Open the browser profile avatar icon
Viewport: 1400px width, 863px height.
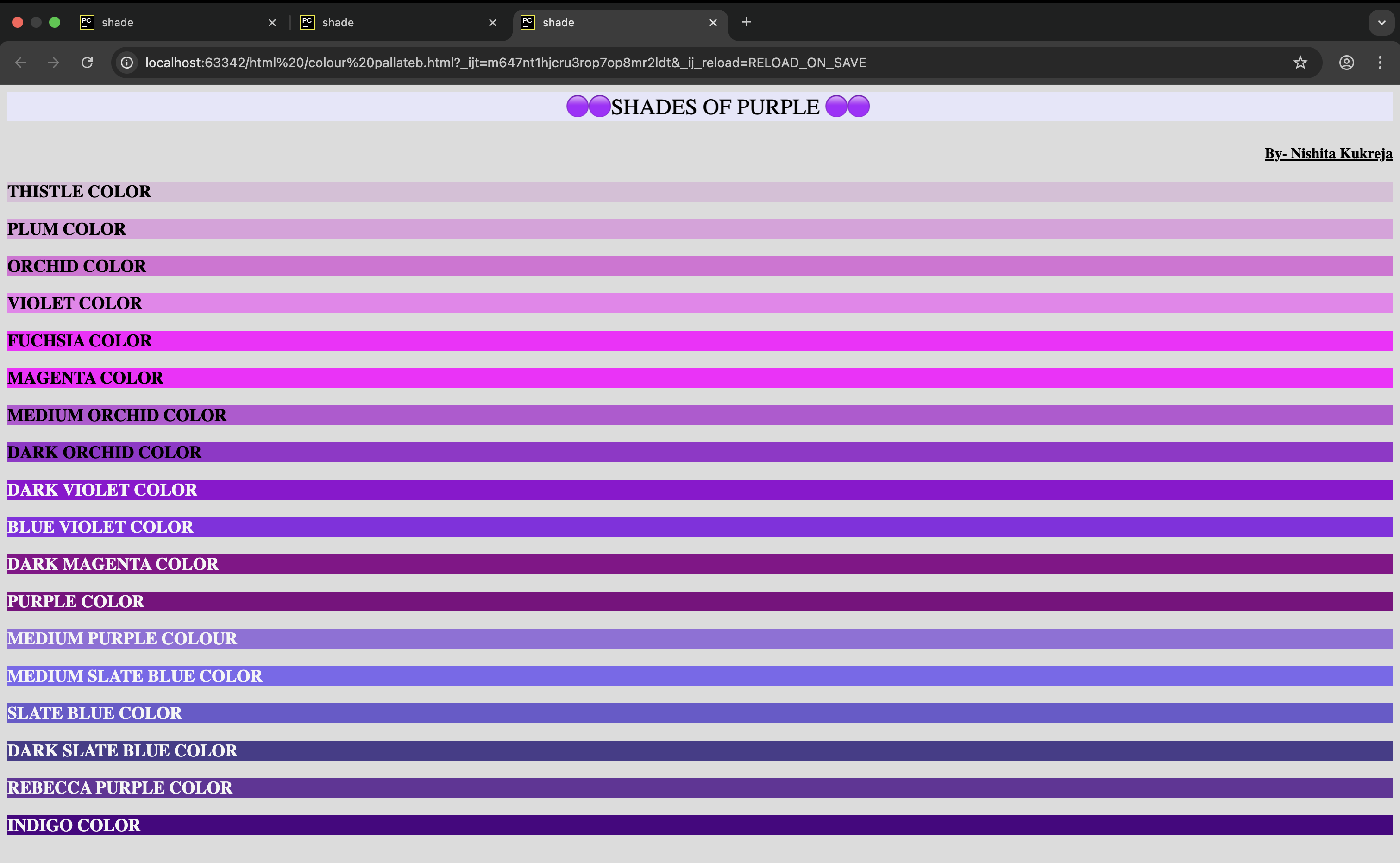1346,63
